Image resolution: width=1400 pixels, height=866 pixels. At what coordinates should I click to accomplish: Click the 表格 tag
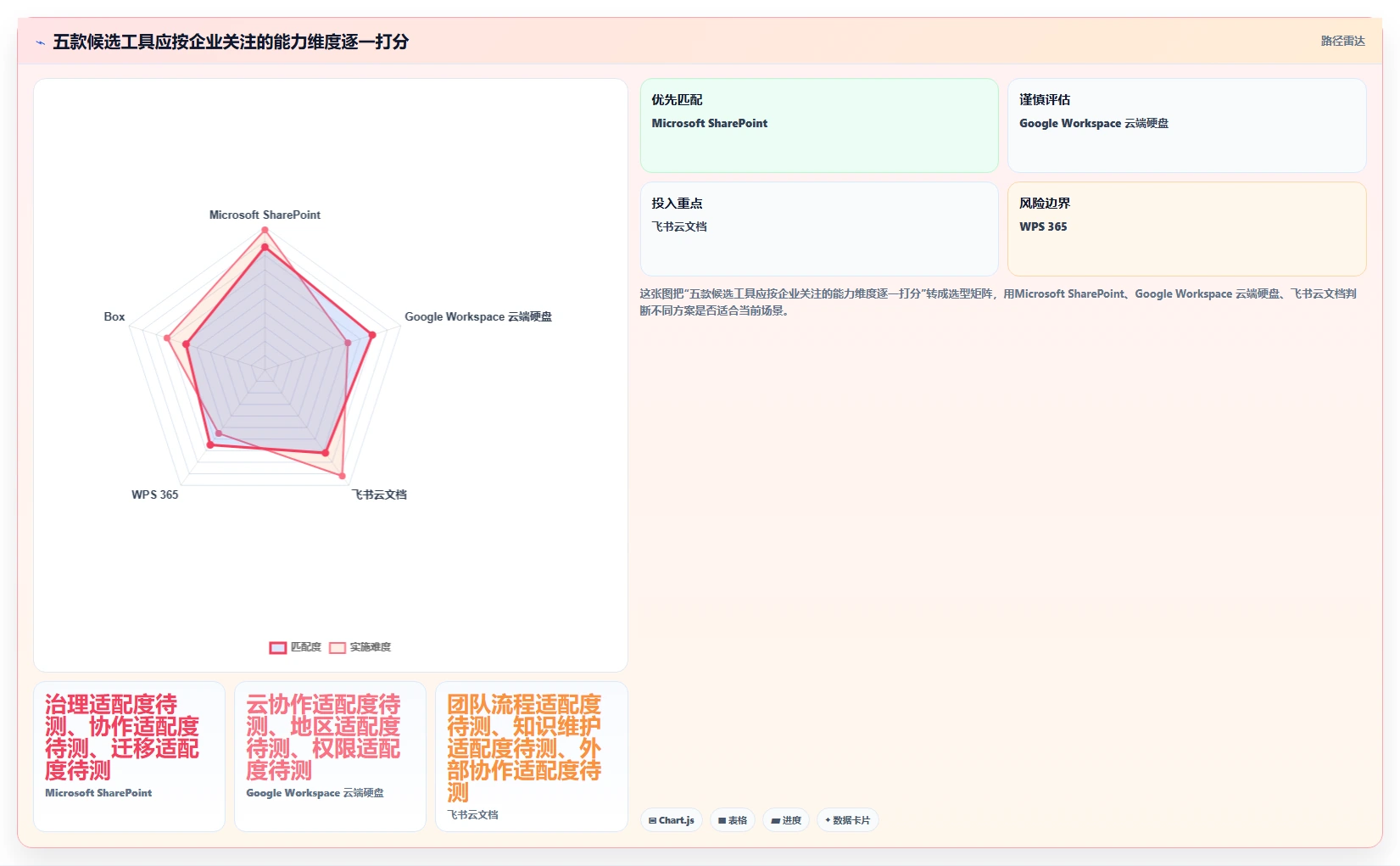(733, 820)
